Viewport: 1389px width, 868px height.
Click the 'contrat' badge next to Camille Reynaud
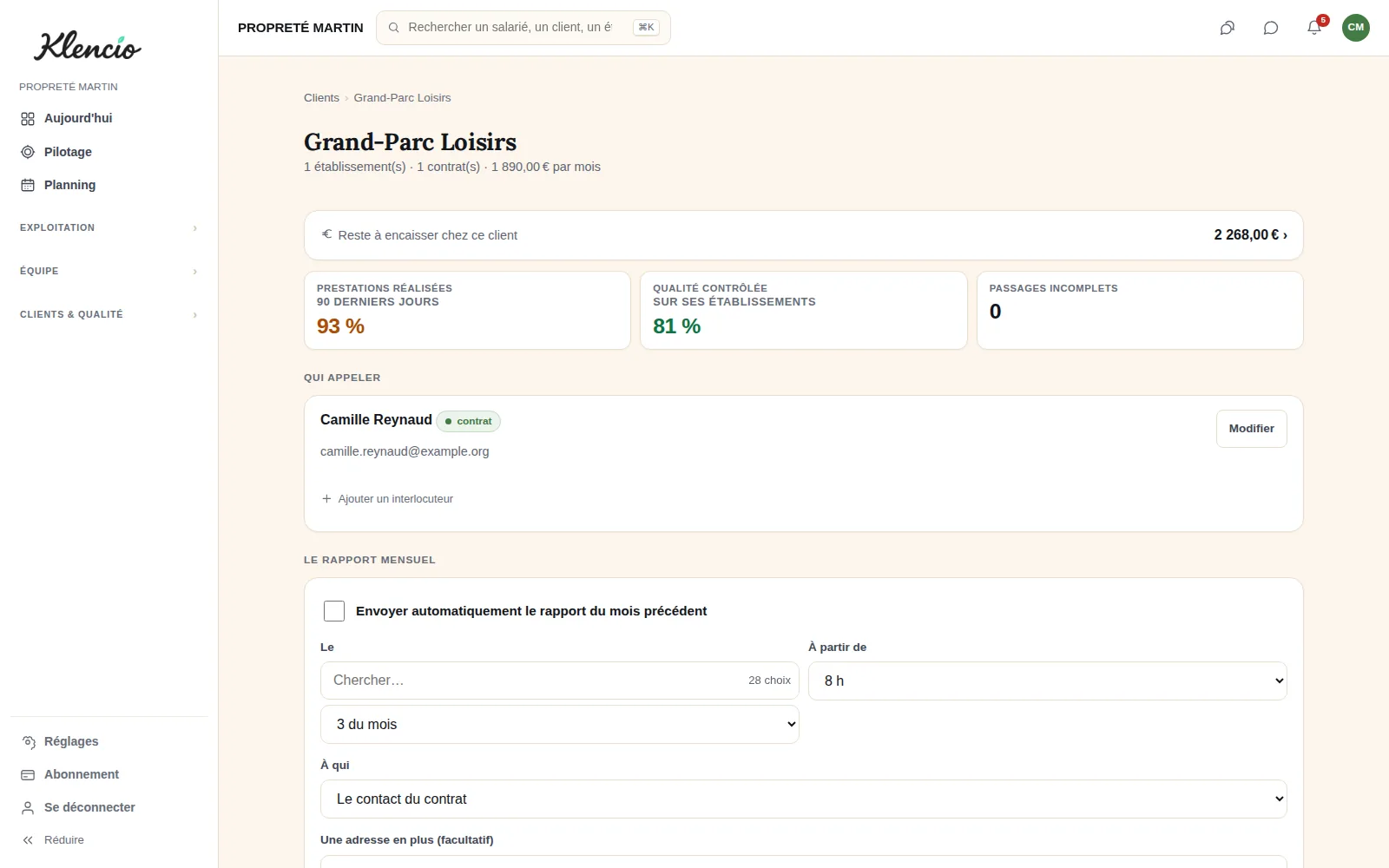(x=468, y=421)
